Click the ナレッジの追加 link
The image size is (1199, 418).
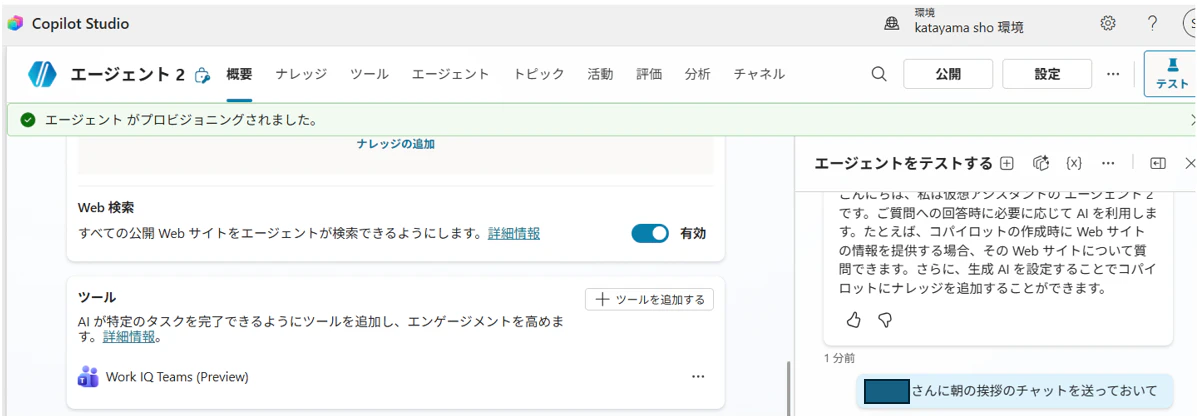tap(395, 144)
